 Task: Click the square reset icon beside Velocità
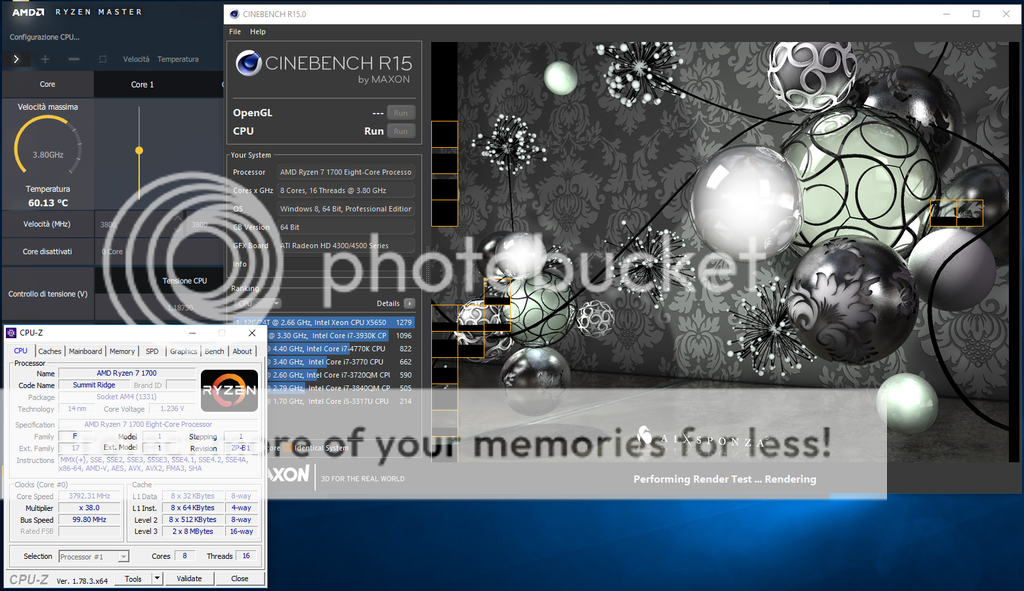[x=103, y=59]
